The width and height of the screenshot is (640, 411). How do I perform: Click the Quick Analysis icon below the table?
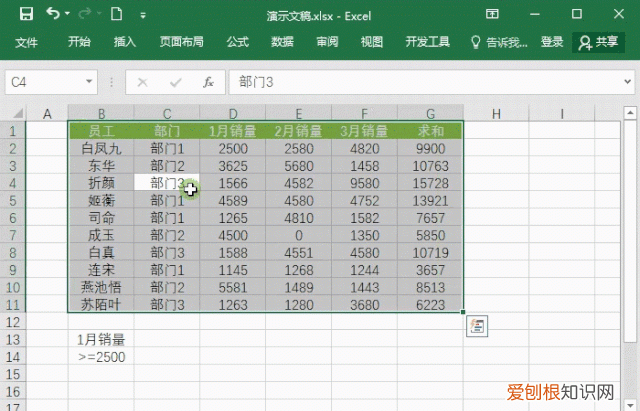477,326
